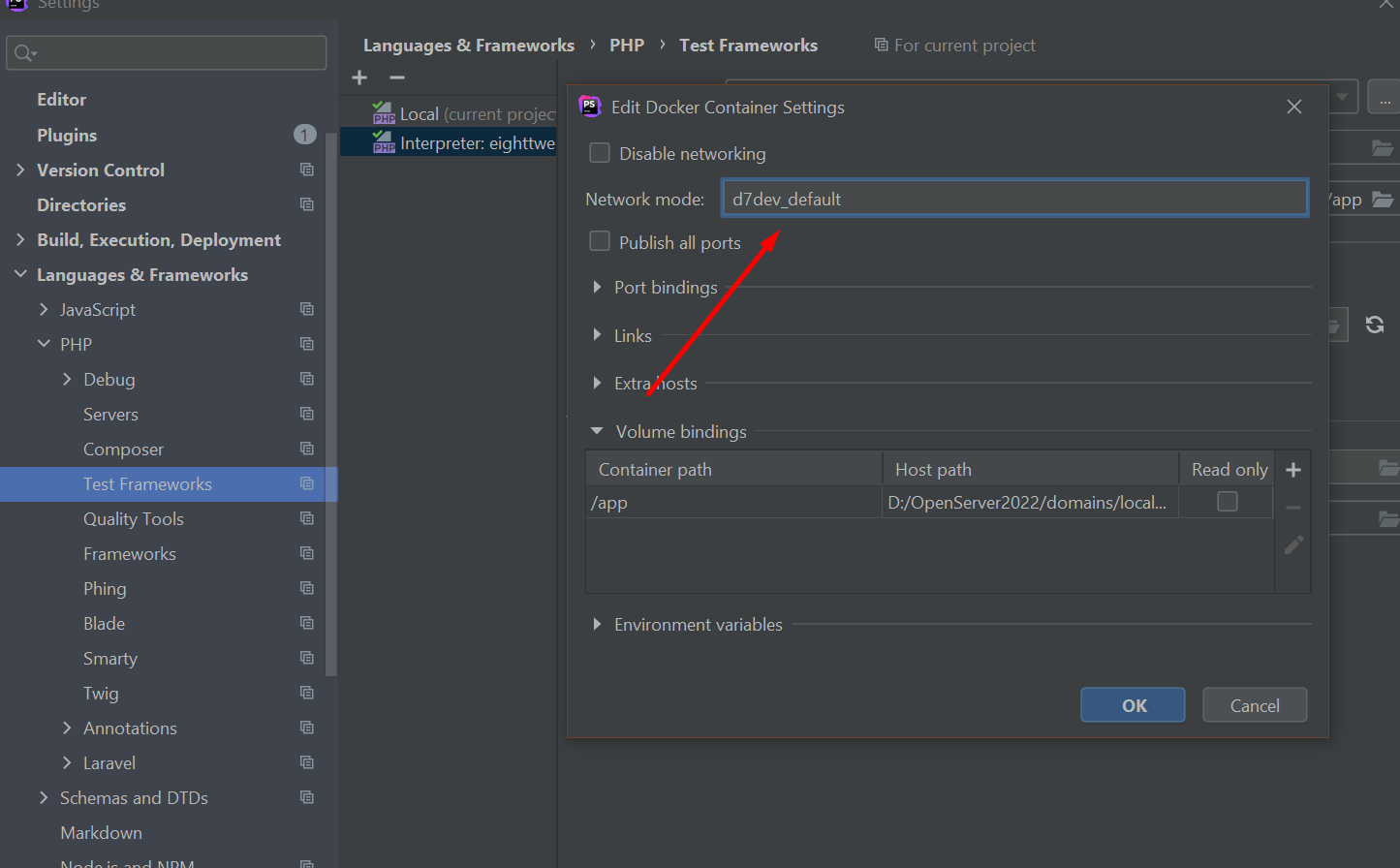Viewport: 1400px width, 868px height.
Task: Click the project icon beside Phing
Action: click(307, 588)
